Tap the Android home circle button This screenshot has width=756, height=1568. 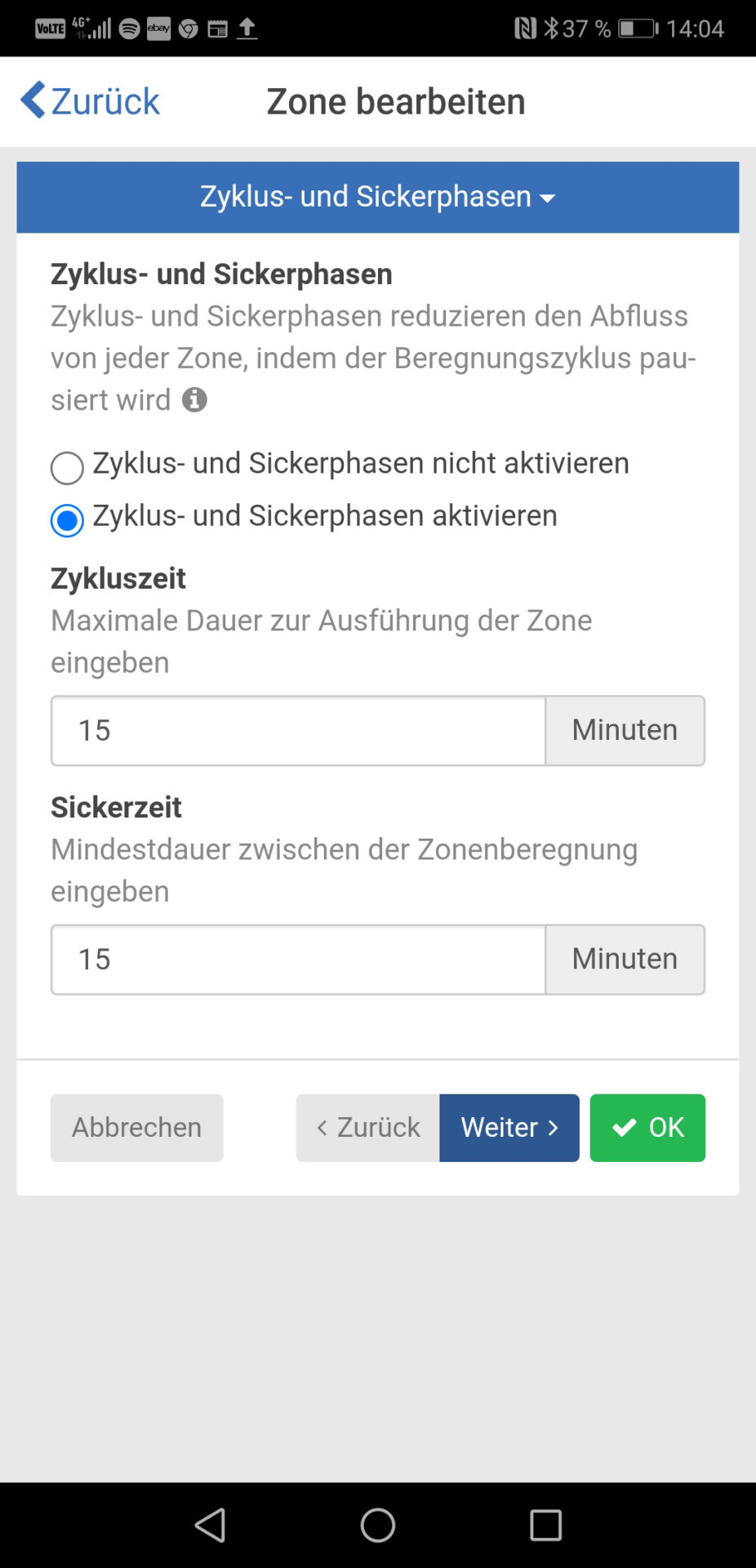378,1525
